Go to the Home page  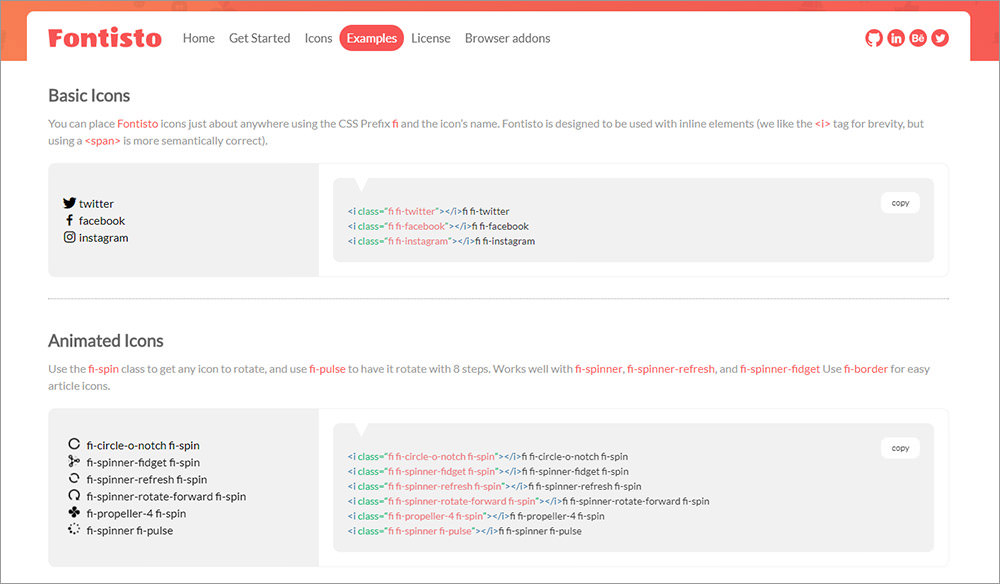tap(198, 38)
